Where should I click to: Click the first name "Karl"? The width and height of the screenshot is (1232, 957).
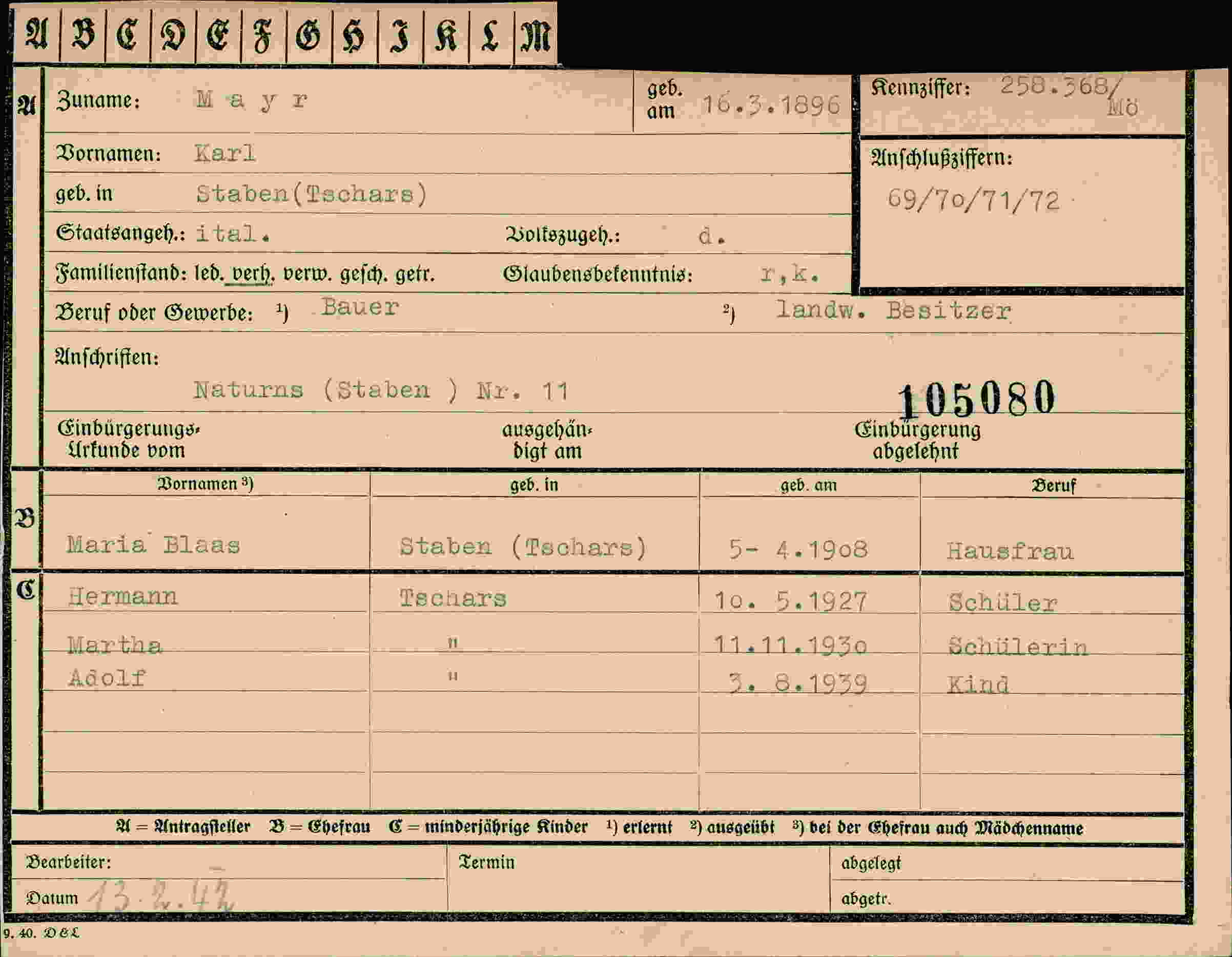click(x=225, y=153)
